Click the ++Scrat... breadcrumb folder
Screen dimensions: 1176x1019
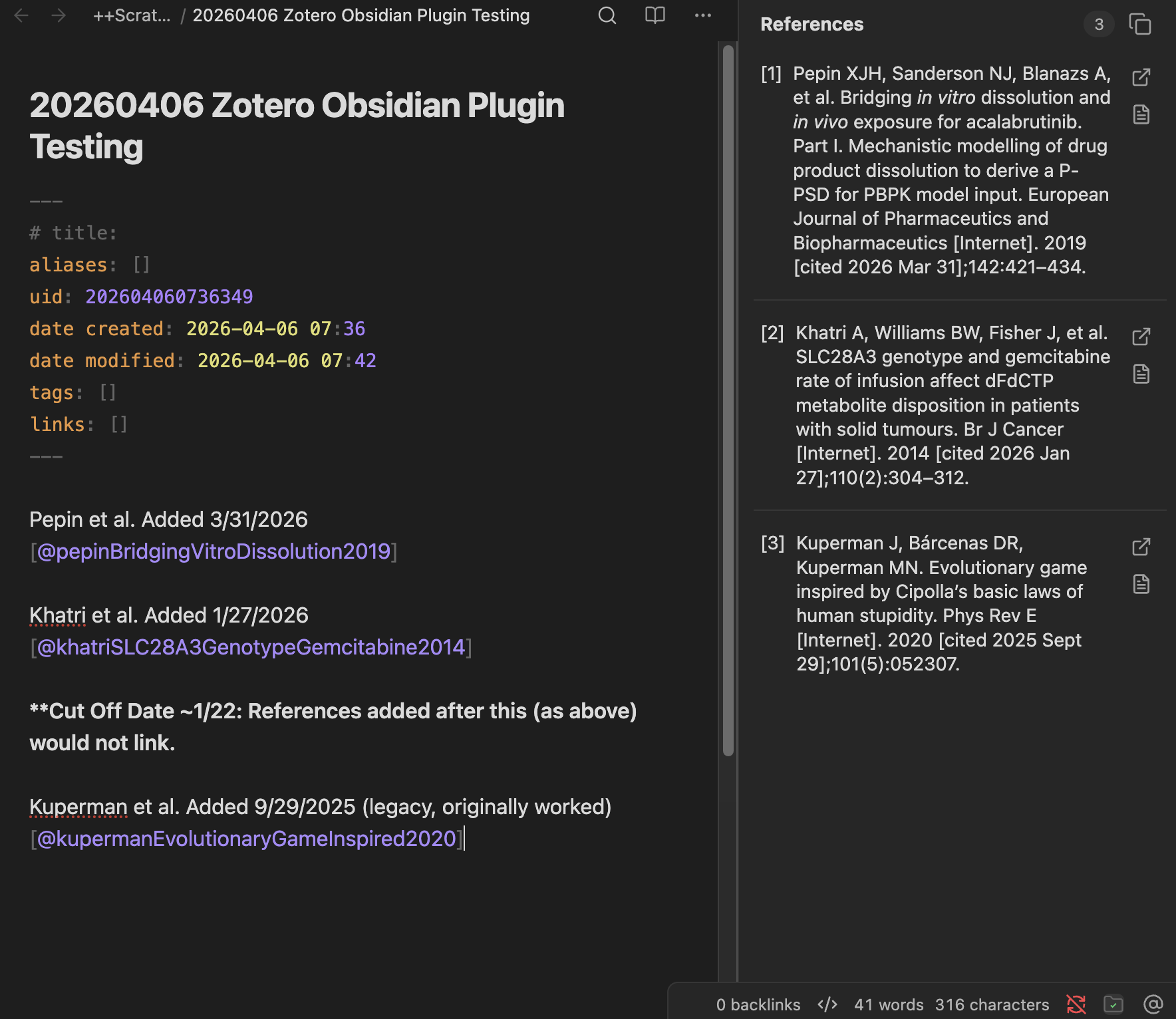tap(132, 15)
